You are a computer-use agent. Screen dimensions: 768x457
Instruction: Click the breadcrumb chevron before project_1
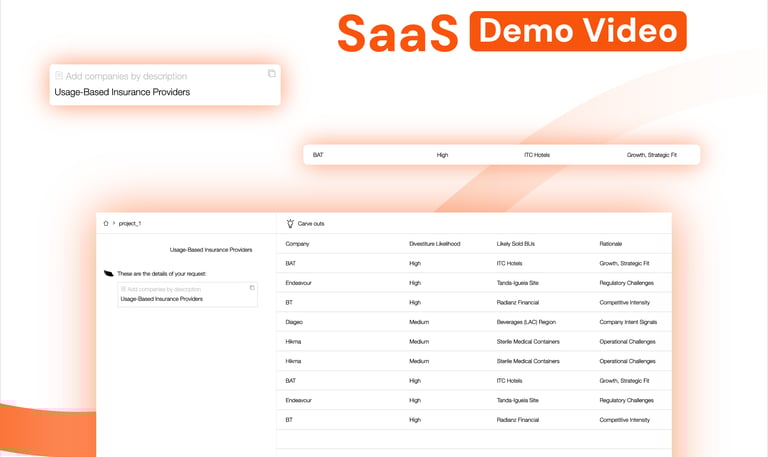(114, 223)
